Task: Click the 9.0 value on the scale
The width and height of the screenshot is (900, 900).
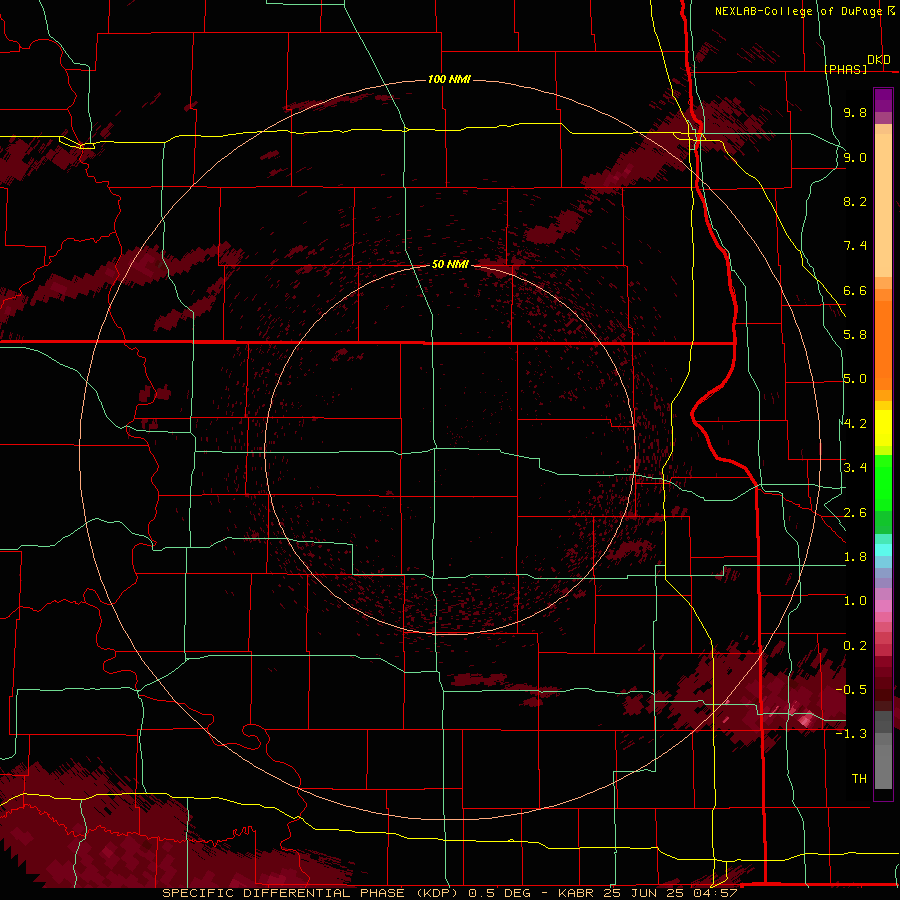Action: tap(855, 157)
